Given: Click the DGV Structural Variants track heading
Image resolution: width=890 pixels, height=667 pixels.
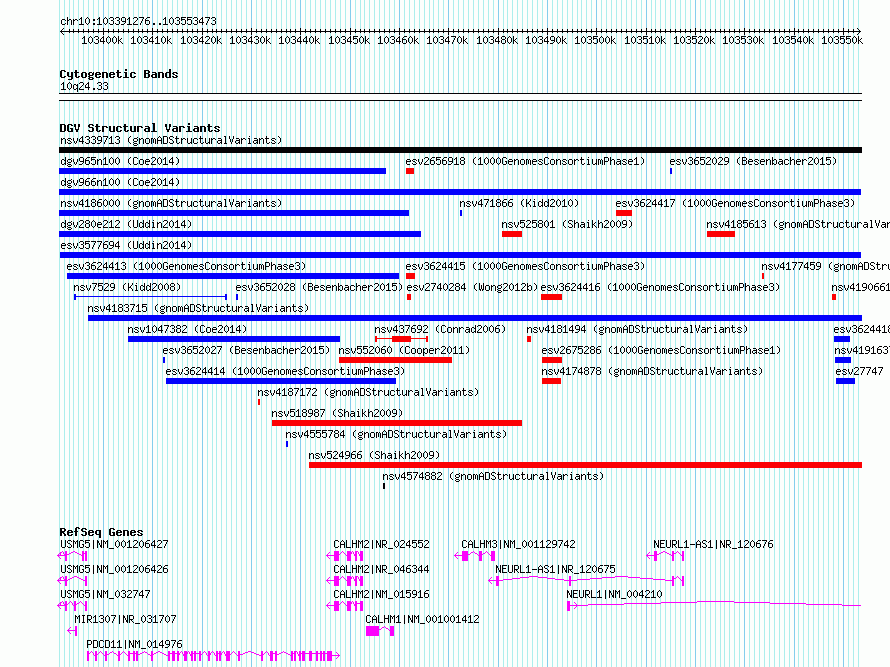Looking at the screenshot, I should 140,128.
